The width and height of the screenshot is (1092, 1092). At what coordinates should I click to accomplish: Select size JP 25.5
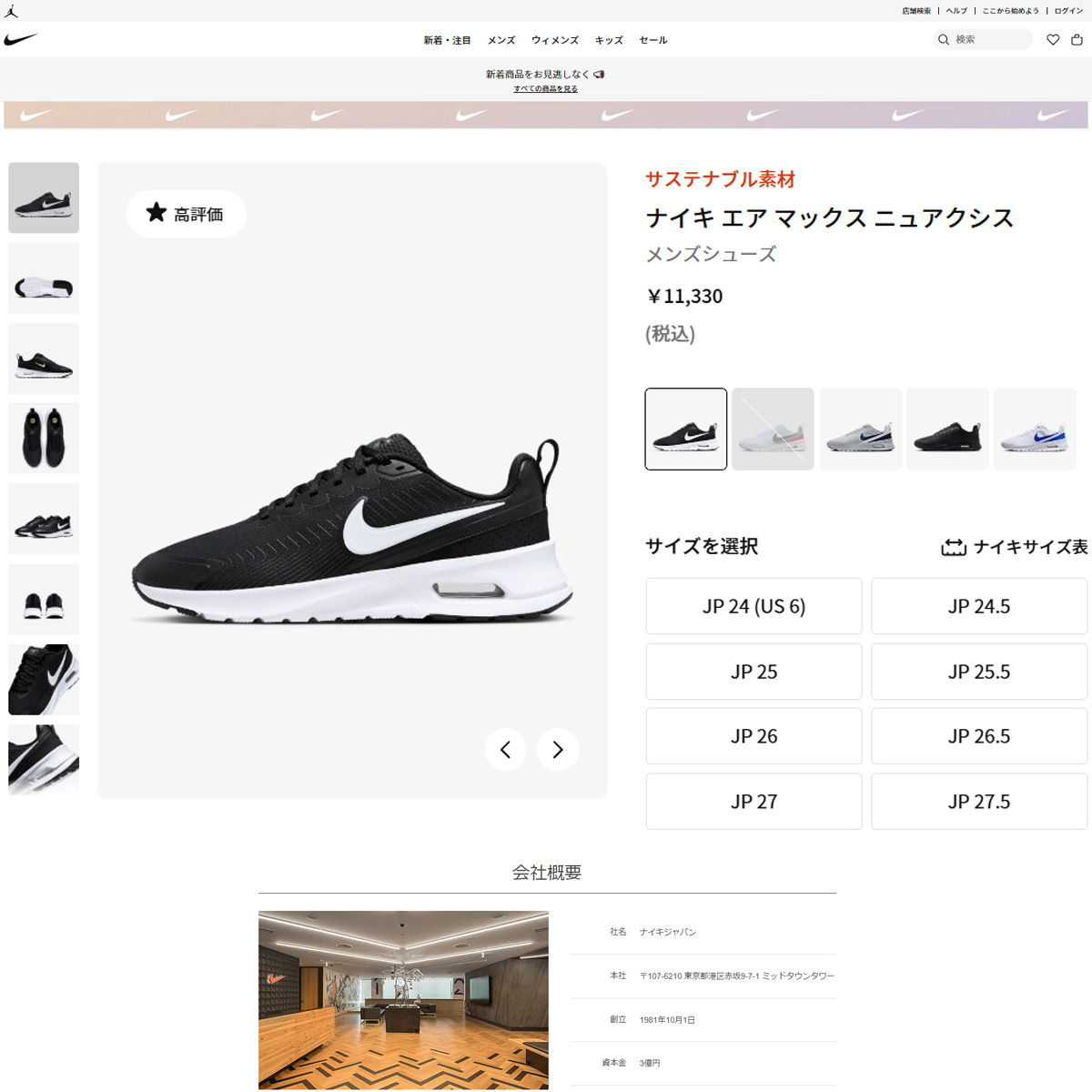click(x=979, y=672)
